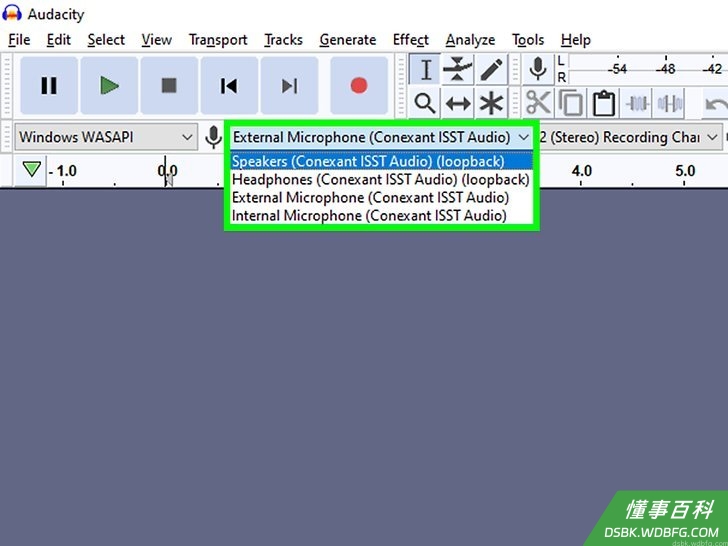Choose Internal Microphone (Conexant ISST Audio)

click(381, 216)
